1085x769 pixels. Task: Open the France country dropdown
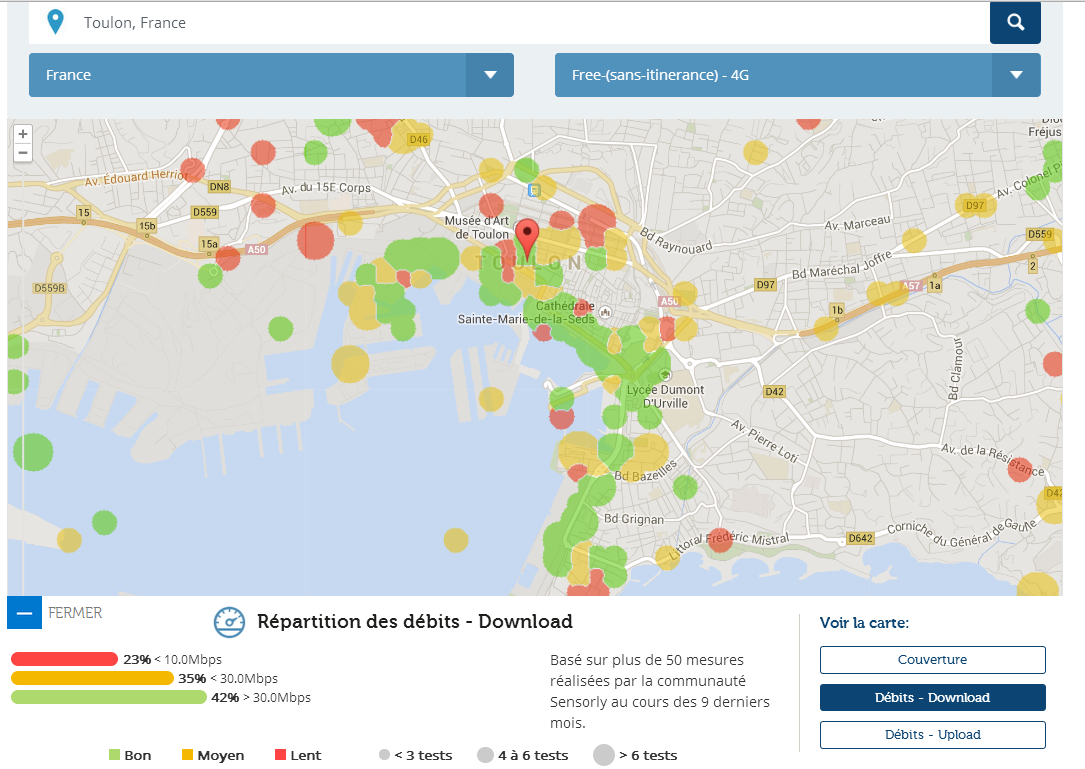[248, 75]
